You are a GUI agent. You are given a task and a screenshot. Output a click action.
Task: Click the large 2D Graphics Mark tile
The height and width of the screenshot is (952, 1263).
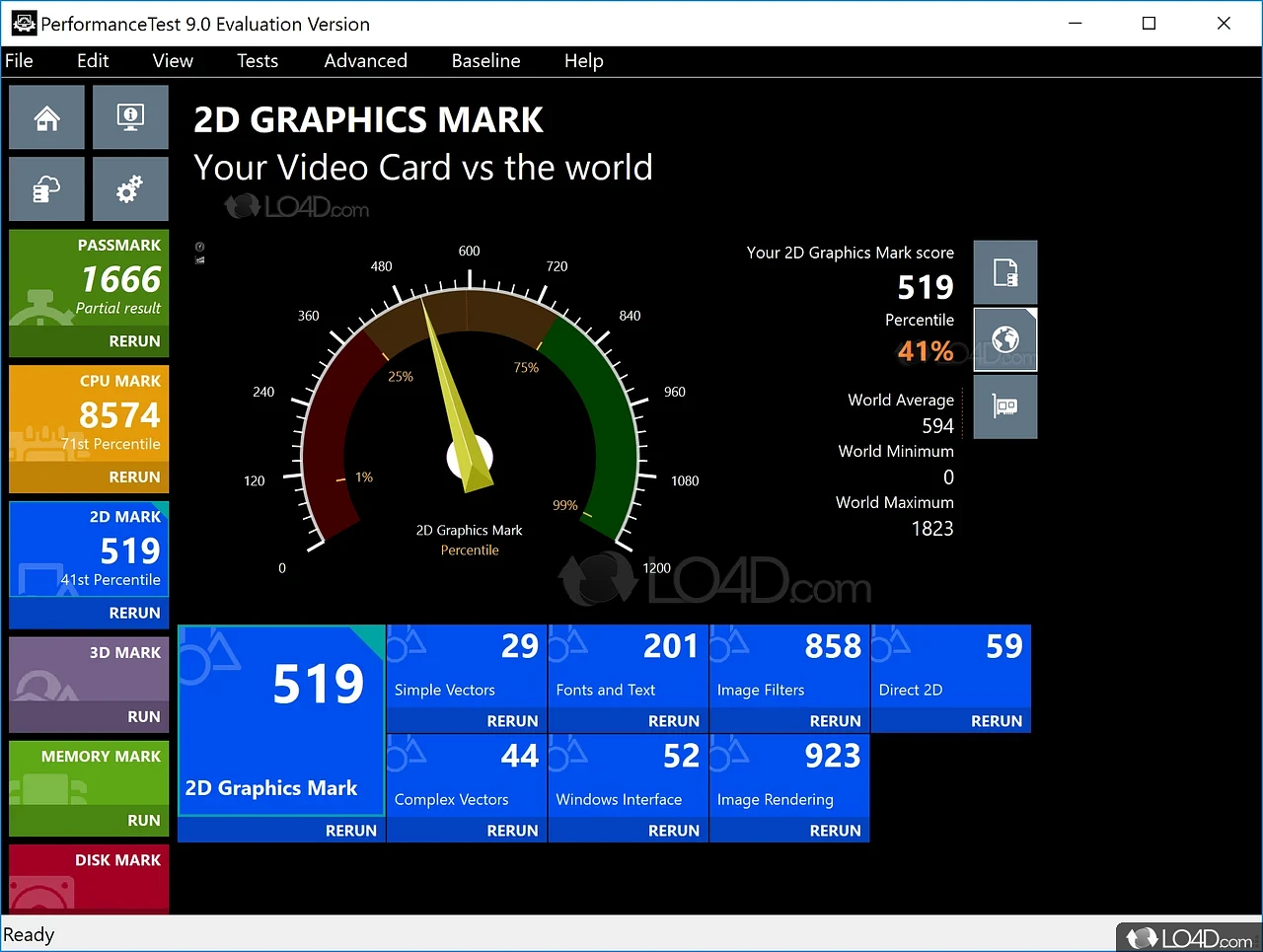click(x=281, y=720)
